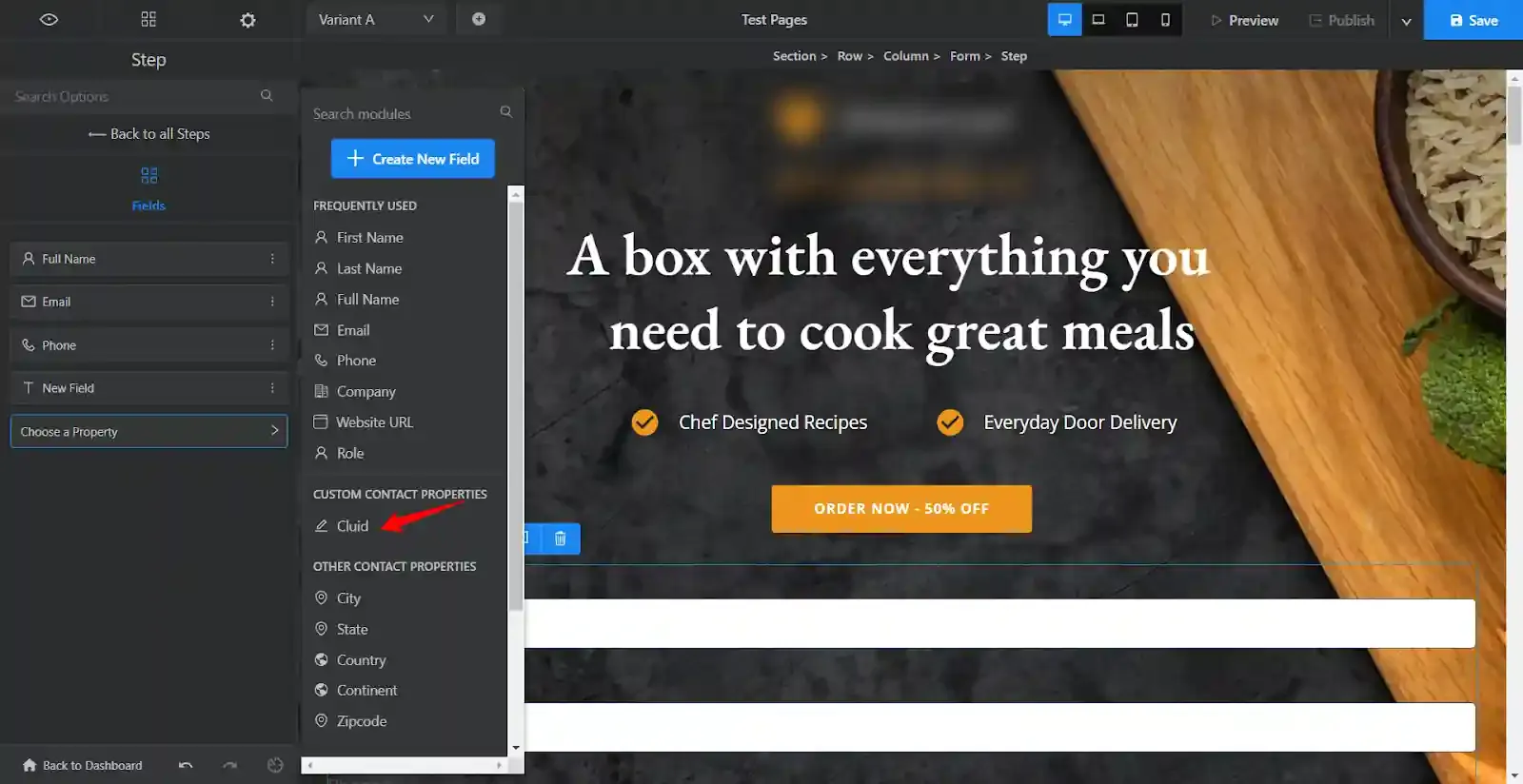The width and height of the screenshot is (1523, 784).
Task: Save the page
Action: click(x=1474, y=20)
